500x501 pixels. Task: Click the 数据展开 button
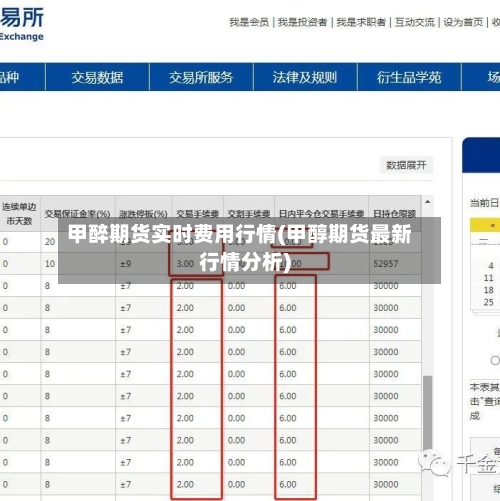click(x=406, y=165)
